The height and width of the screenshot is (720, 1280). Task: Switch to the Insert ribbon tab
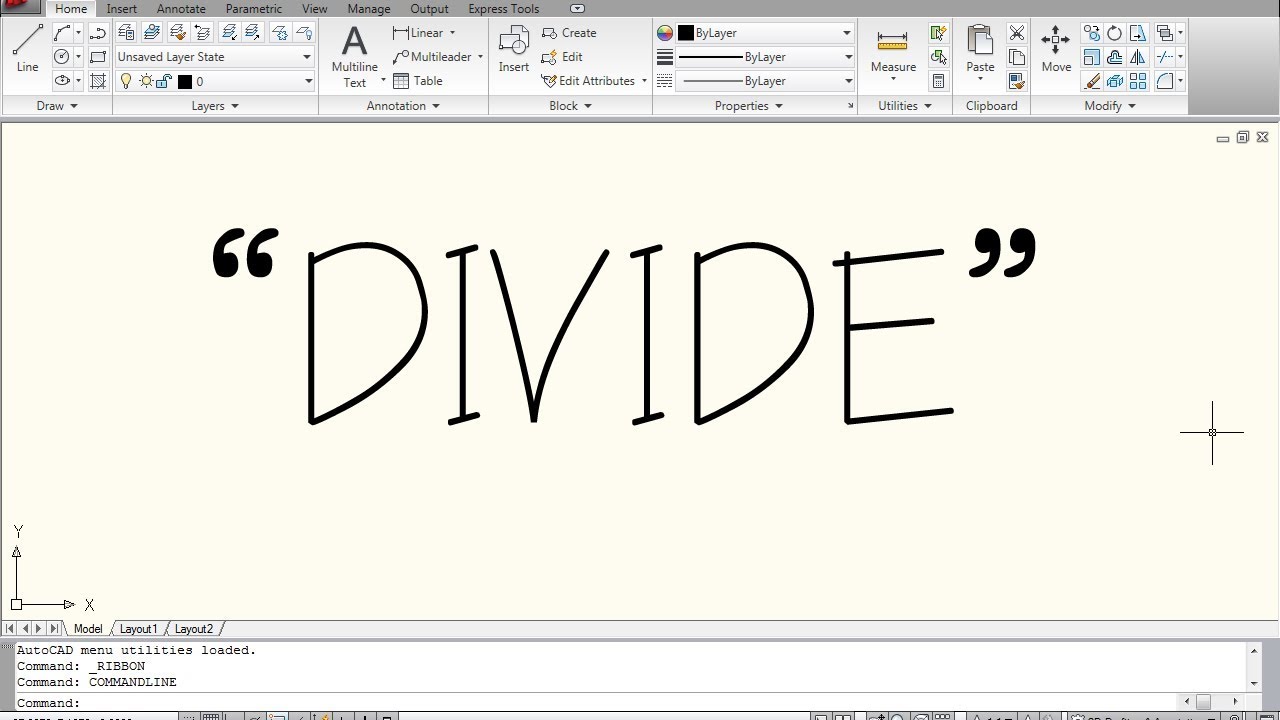click(x=122, y=9)
